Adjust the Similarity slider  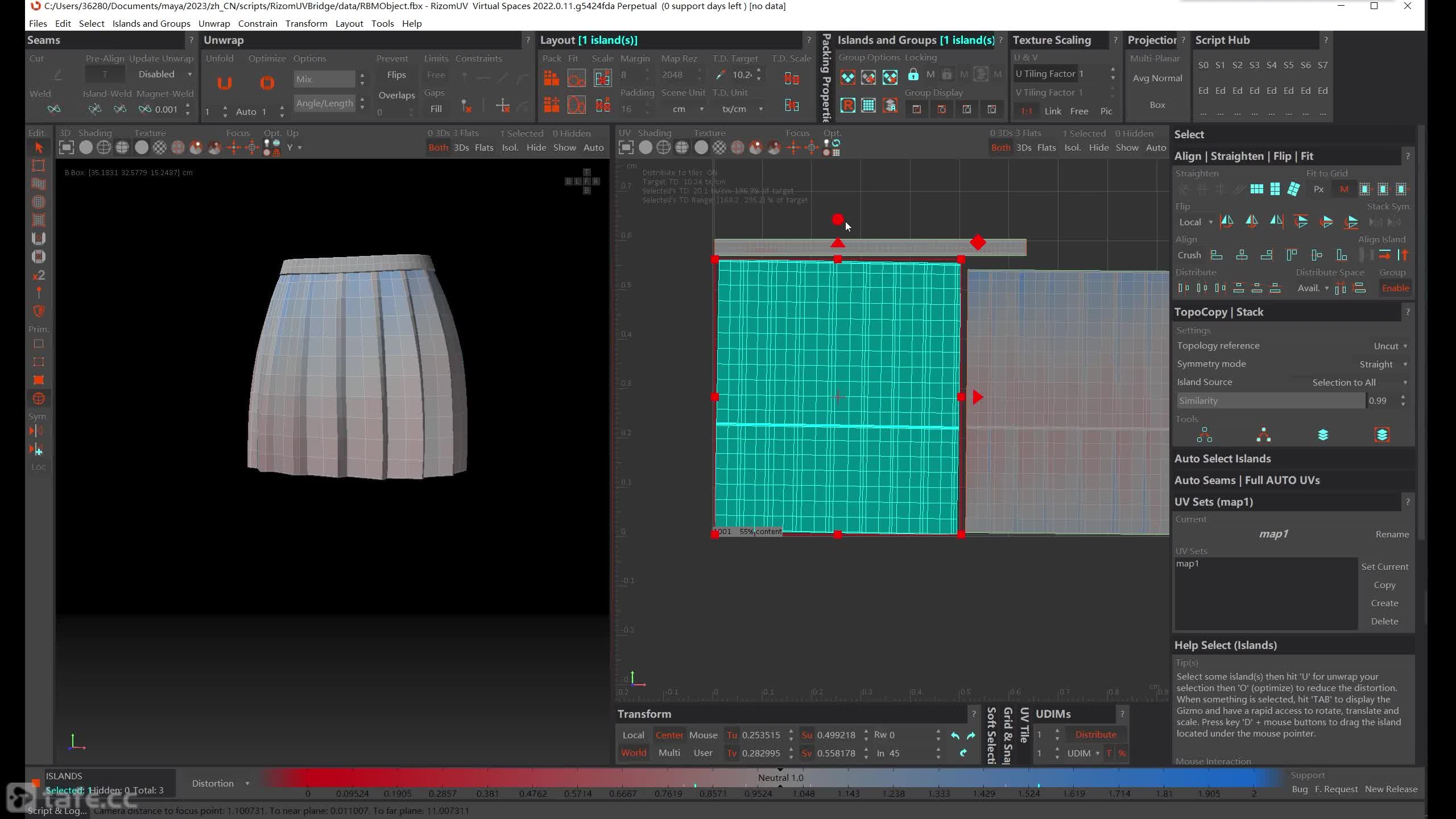click(1271, 400)
